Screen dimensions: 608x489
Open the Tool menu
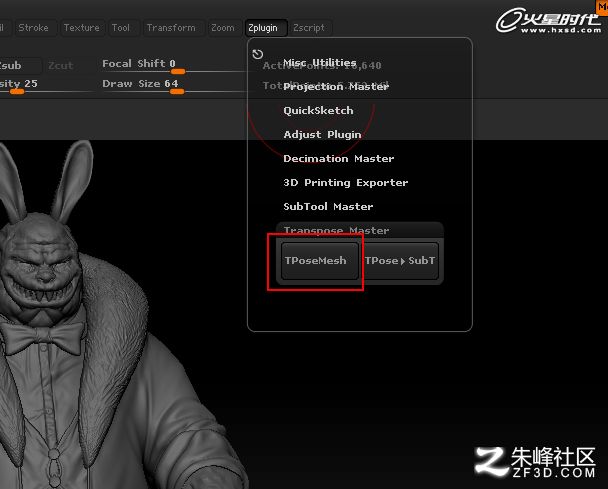[121, 28]
